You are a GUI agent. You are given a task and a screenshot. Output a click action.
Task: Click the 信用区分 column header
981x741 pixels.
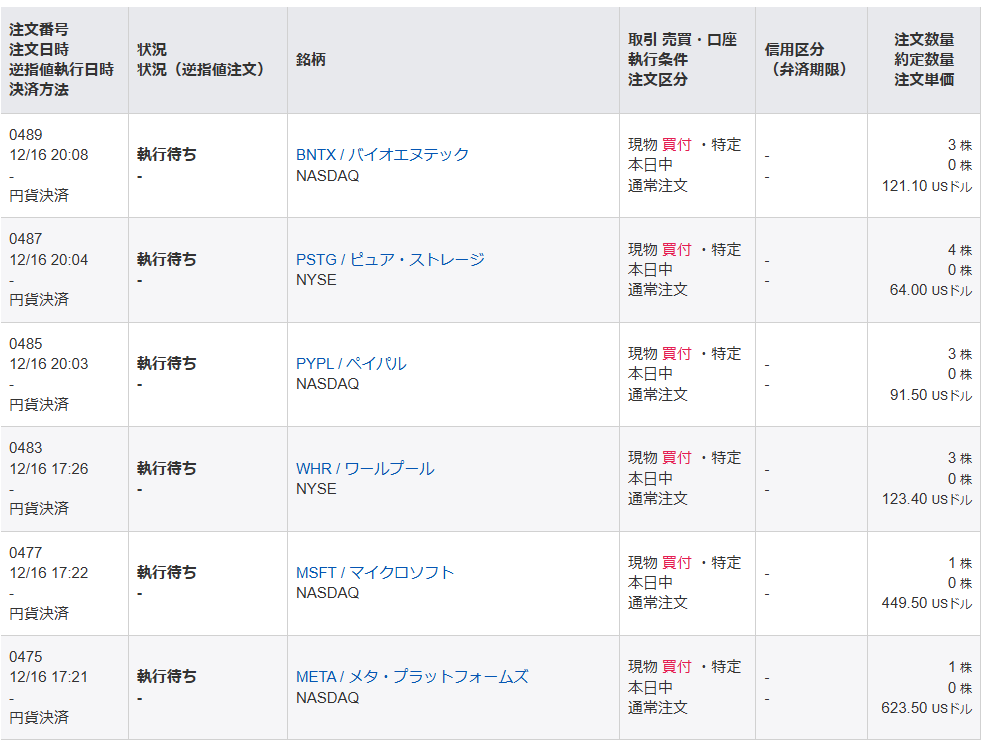tap(794, 49)
